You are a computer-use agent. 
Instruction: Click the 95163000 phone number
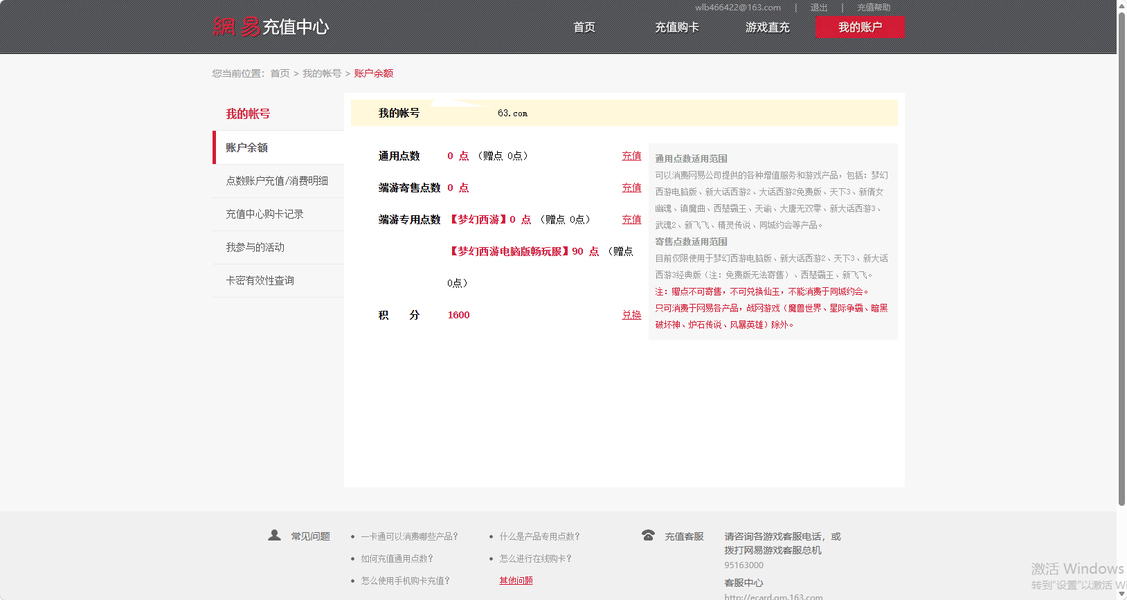click(744, 566)
